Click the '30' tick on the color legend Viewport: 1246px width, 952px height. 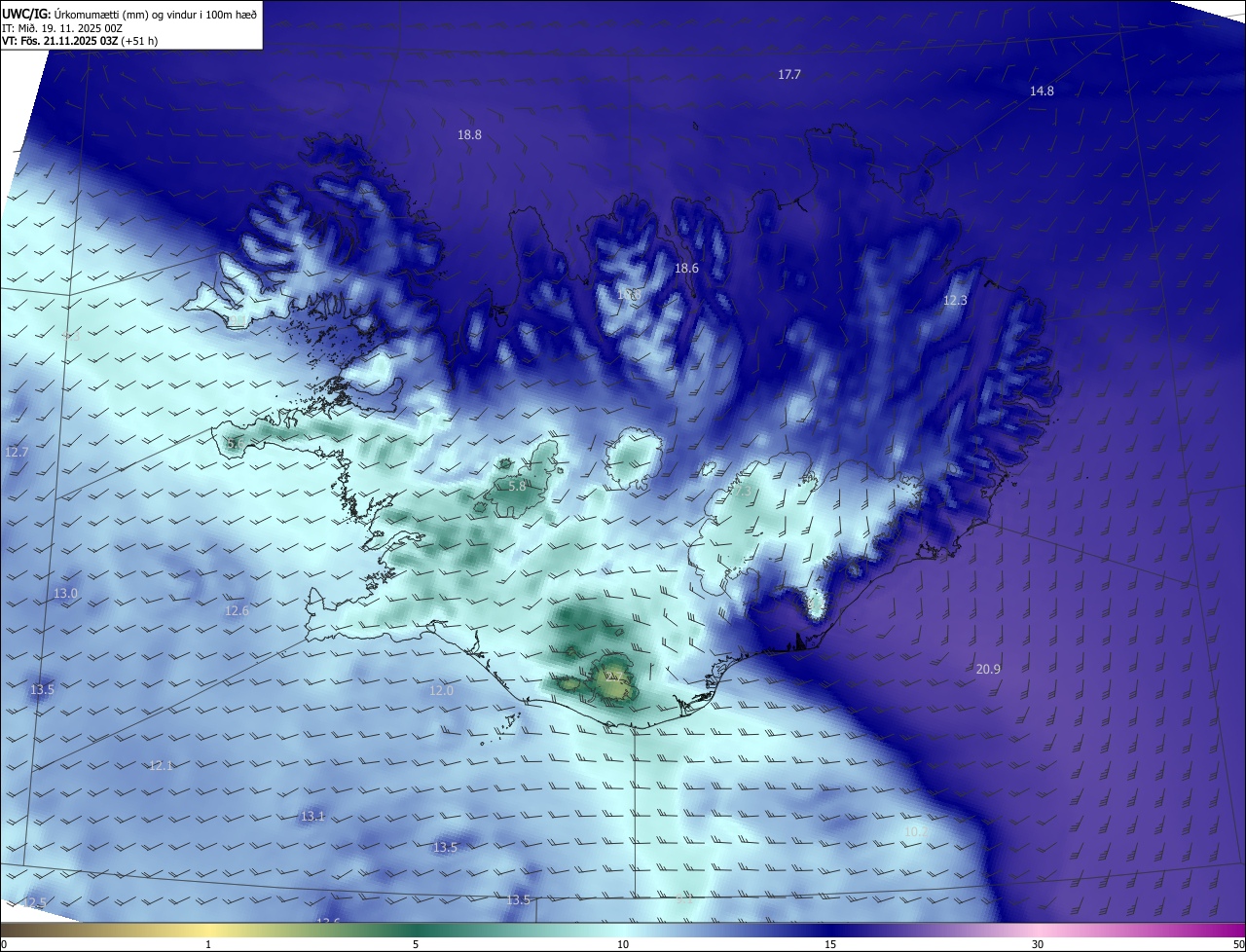coord(1038,944)
